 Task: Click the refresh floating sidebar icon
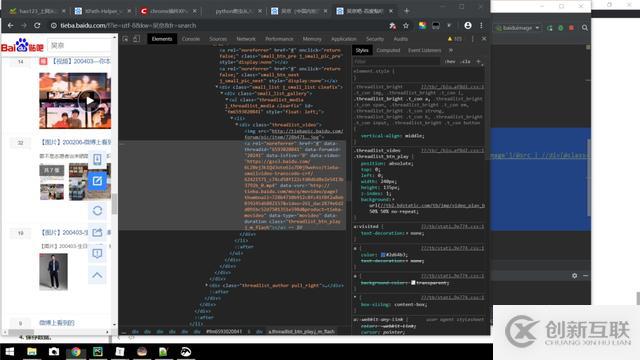(97, 211)
